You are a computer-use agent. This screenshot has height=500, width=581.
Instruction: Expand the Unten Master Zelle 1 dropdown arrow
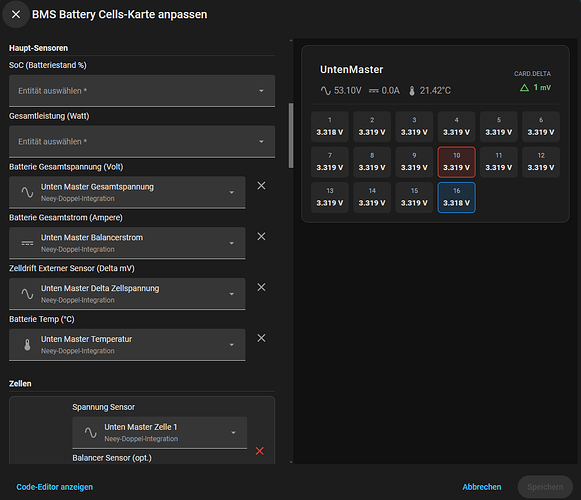click(x=233, y=433)
